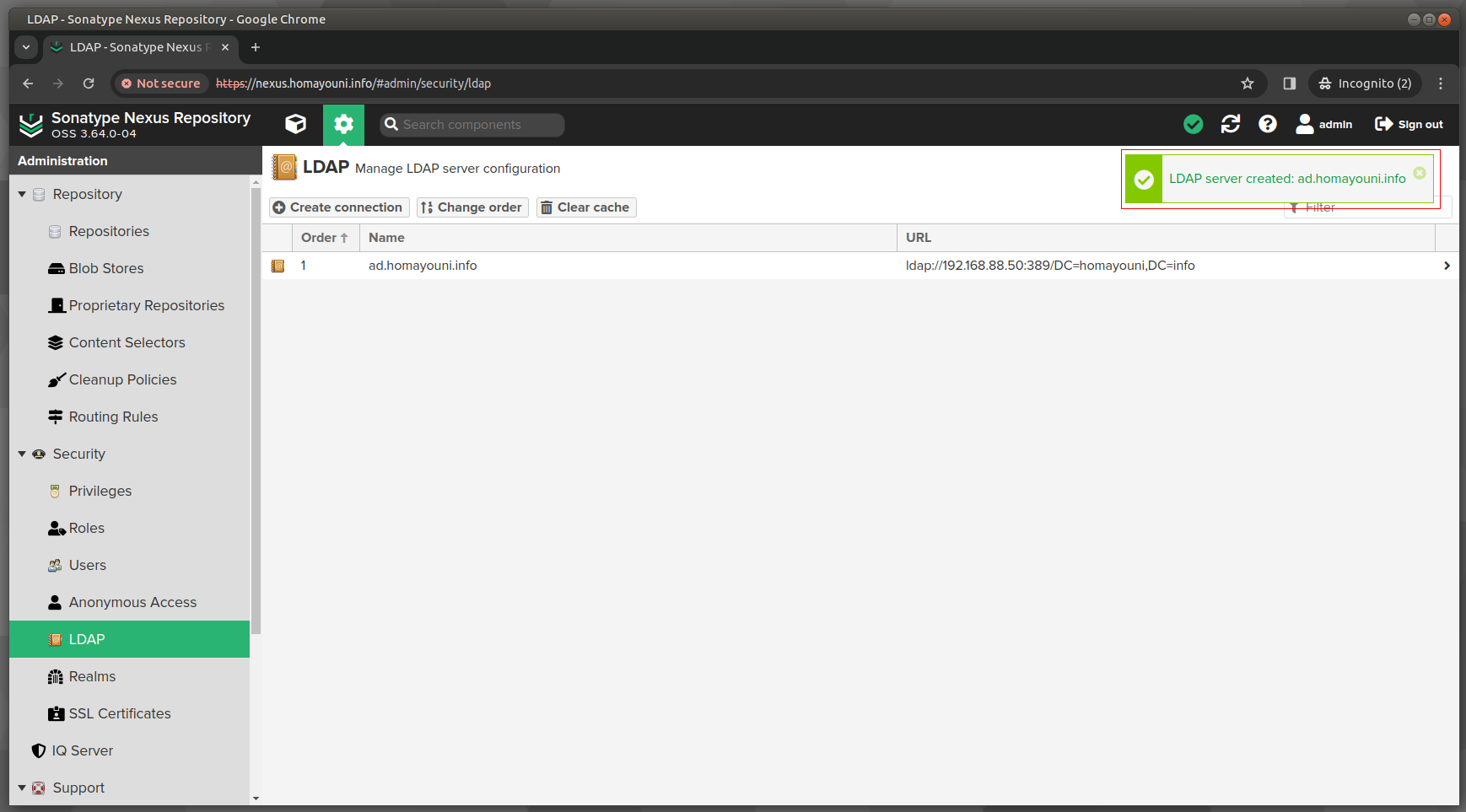Open Roles in Security
1466x812 pixels.
(x=87, y=528)
